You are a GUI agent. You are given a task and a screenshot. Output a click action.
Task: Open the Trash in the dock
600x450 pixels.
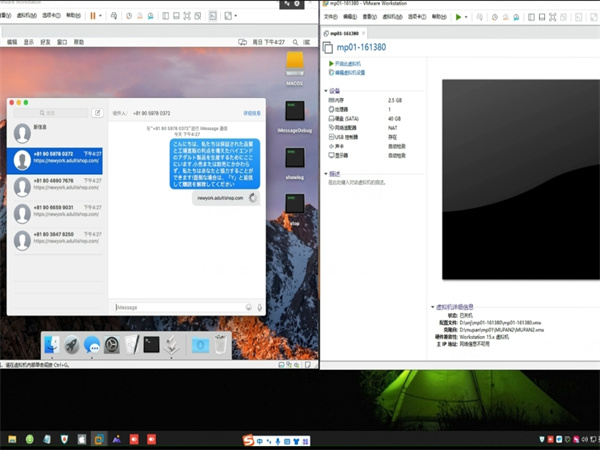(220, 345)
